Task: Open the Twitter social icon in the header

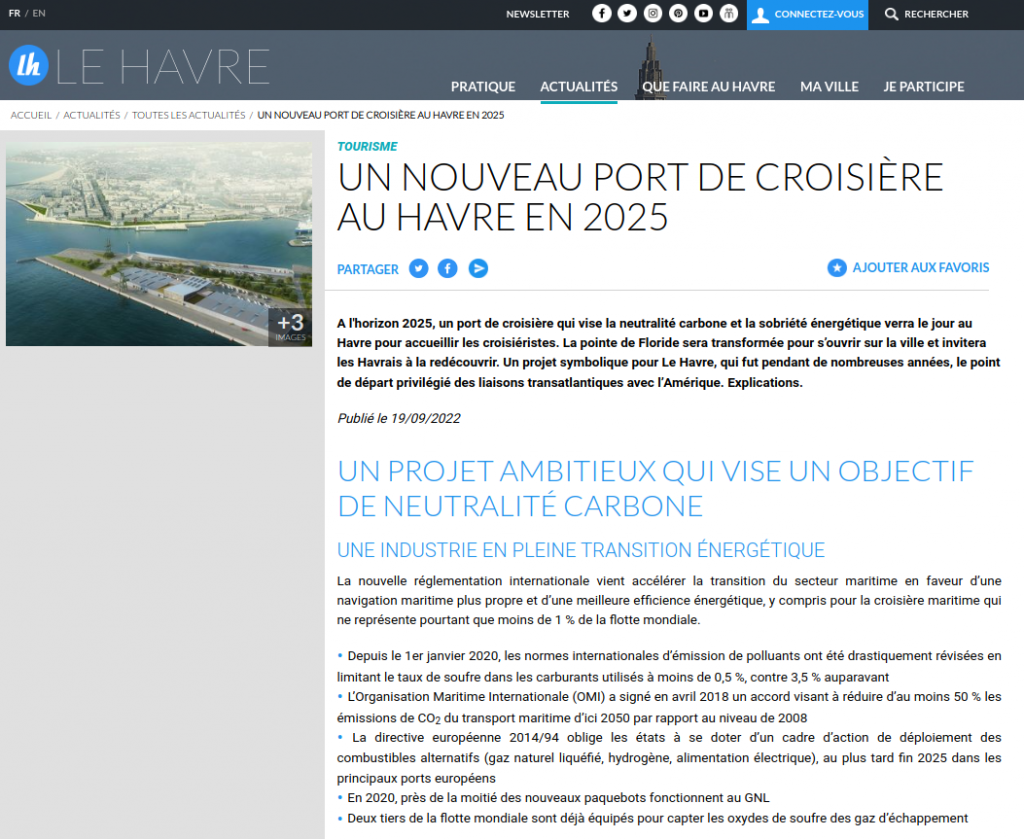Action: [626, 14]
